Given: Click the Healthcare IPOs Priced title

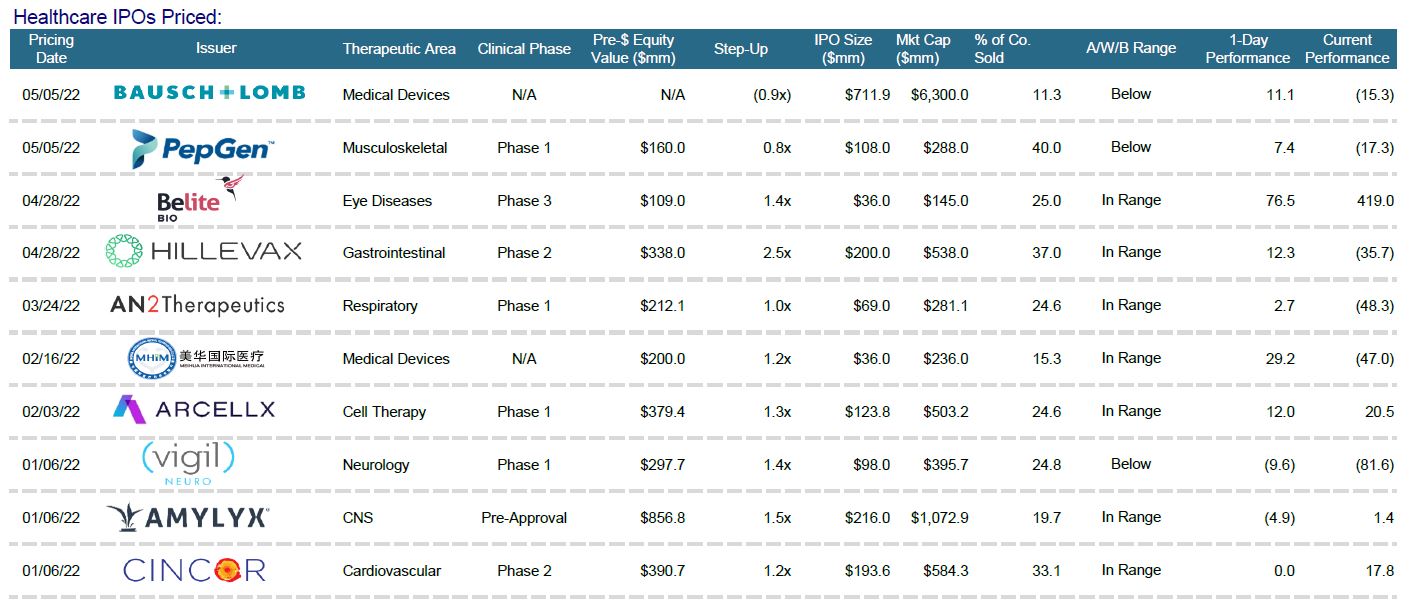Looking at the screenshot, I should coord(117,17).
